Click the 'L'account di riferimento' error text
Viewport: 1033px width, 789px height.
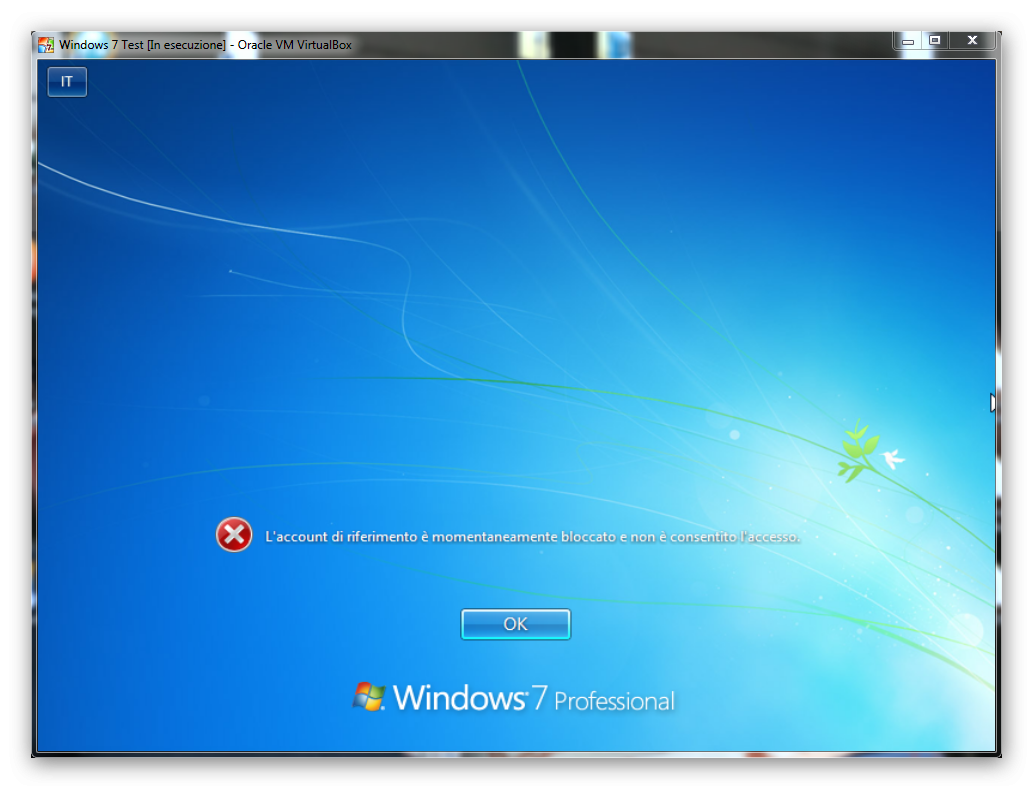[x=532, y=537]
